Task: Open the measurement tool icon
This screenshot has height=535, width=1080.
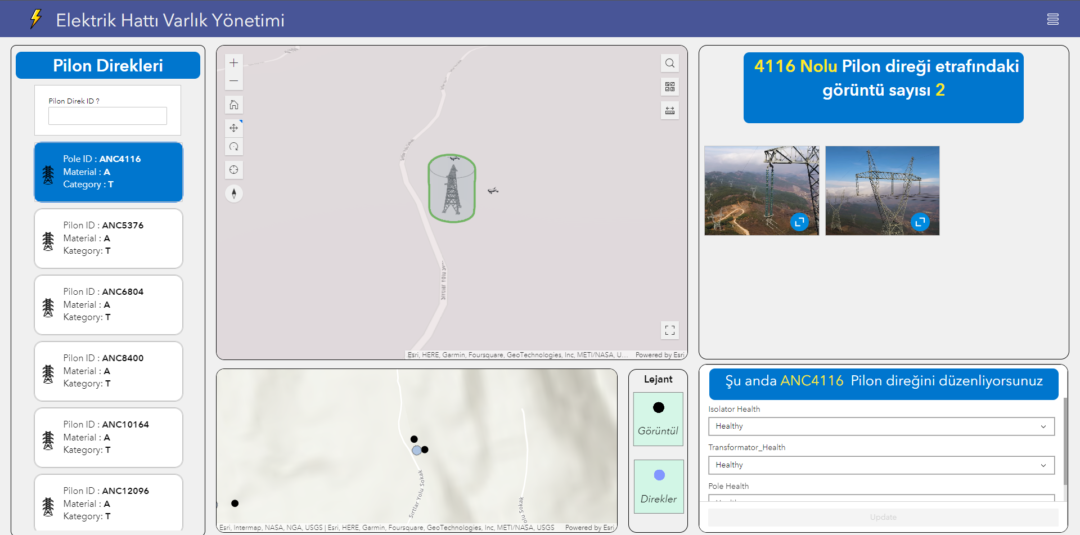Action: [669, 110]
